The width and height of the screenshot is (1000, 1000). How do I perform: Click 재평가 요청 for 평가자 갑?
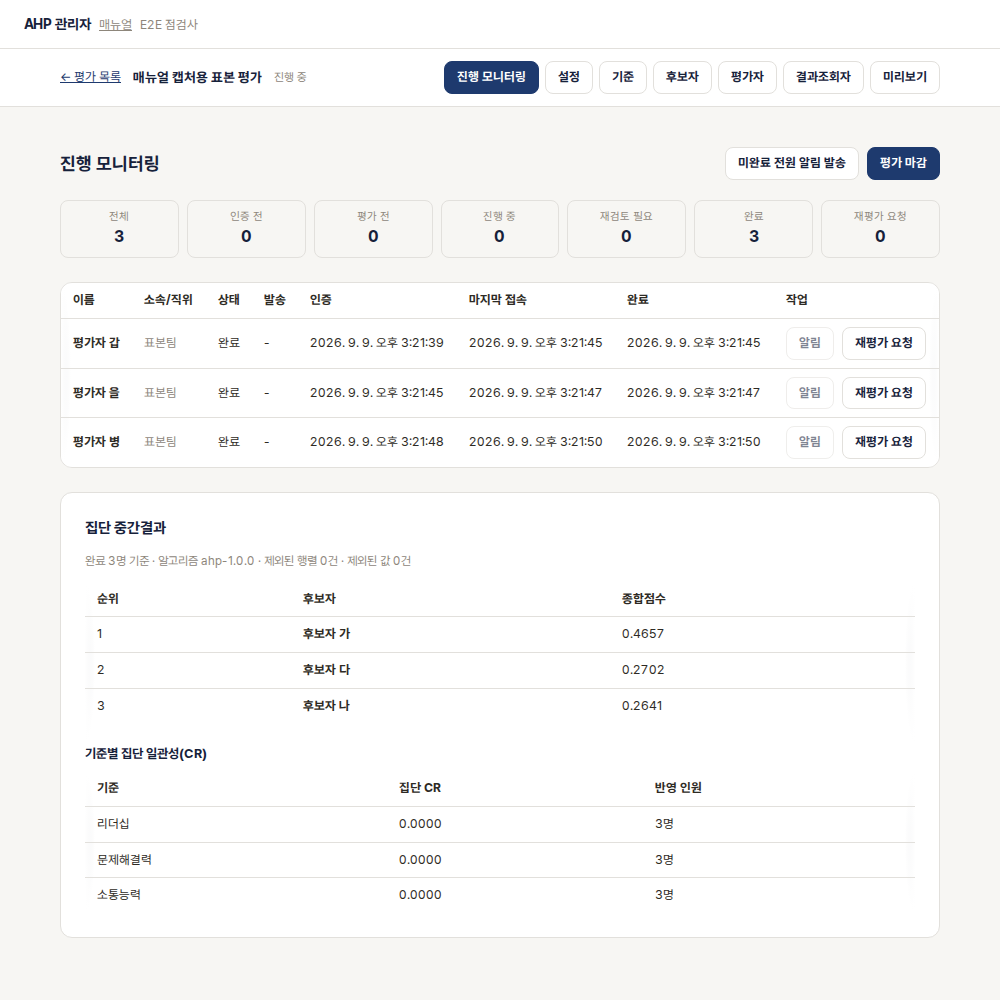(884, 343)
